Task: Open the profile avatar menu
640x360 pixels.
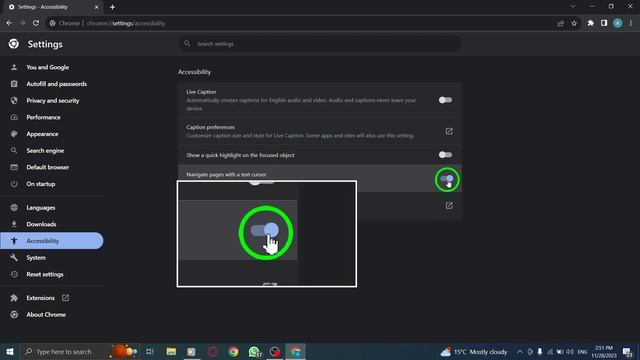Action: click(x=618, y=23)
